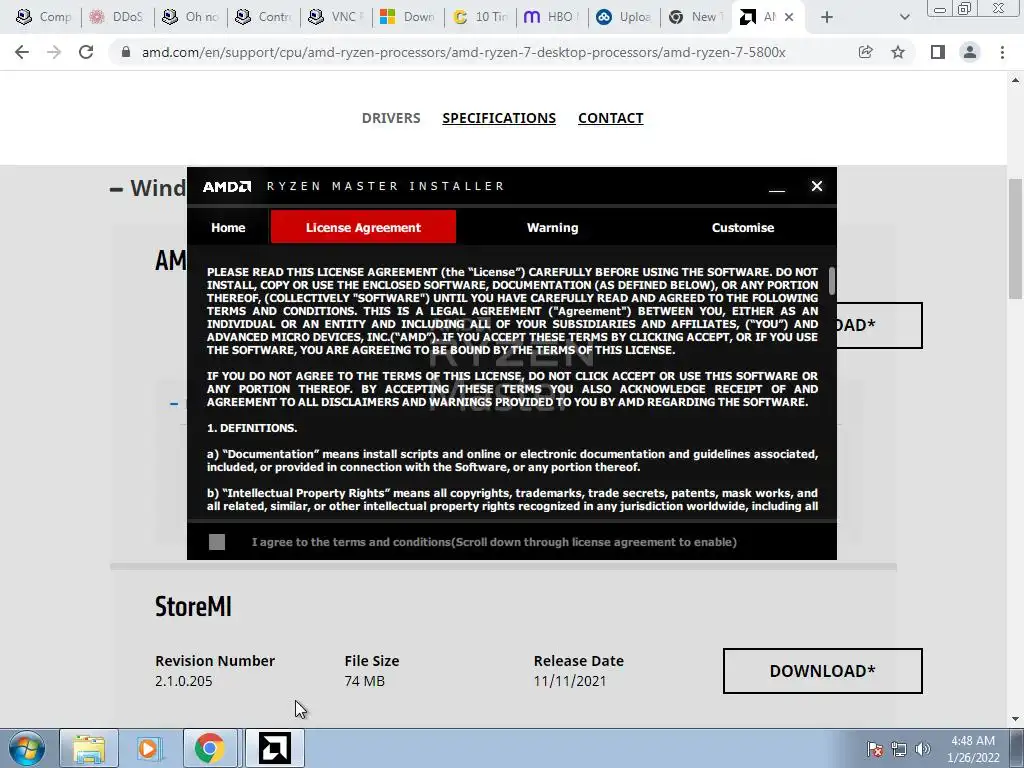Screen dimensions: 1024x768
Task: Select the License Agreement tab
Action: point(363,227)
